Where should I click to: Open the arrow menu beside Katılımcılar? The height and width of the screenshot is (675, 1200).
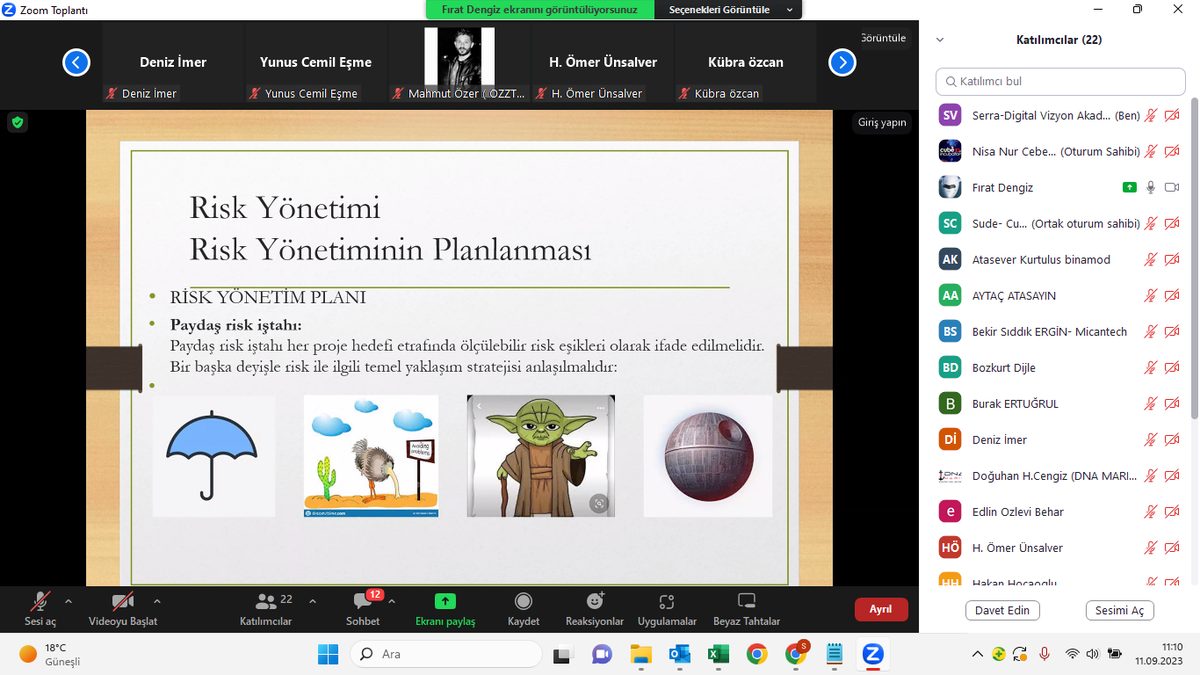point(312,601)
